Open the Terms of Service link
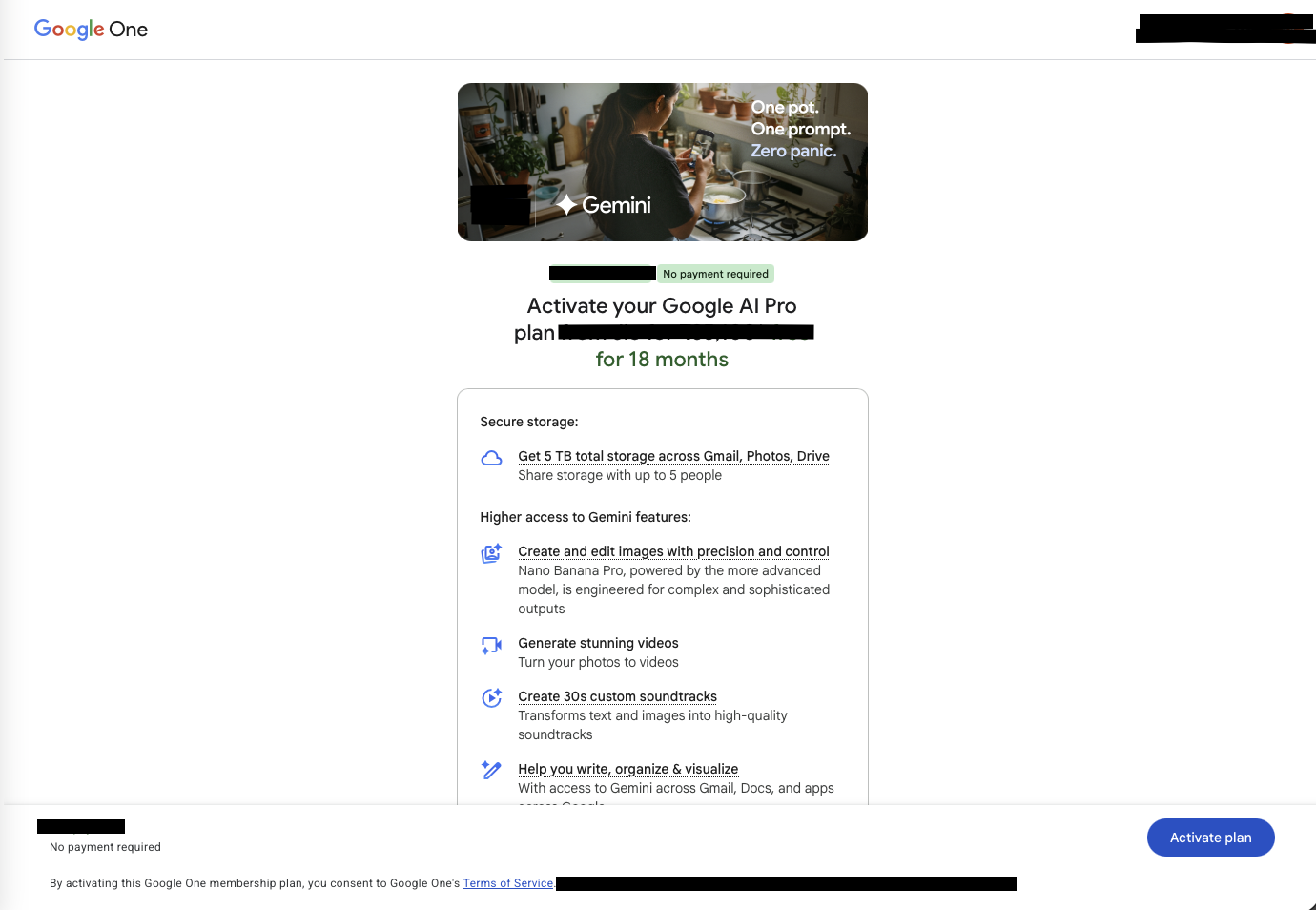The image size is (1316, 910). pyautogui.click(x=508, y=883)
